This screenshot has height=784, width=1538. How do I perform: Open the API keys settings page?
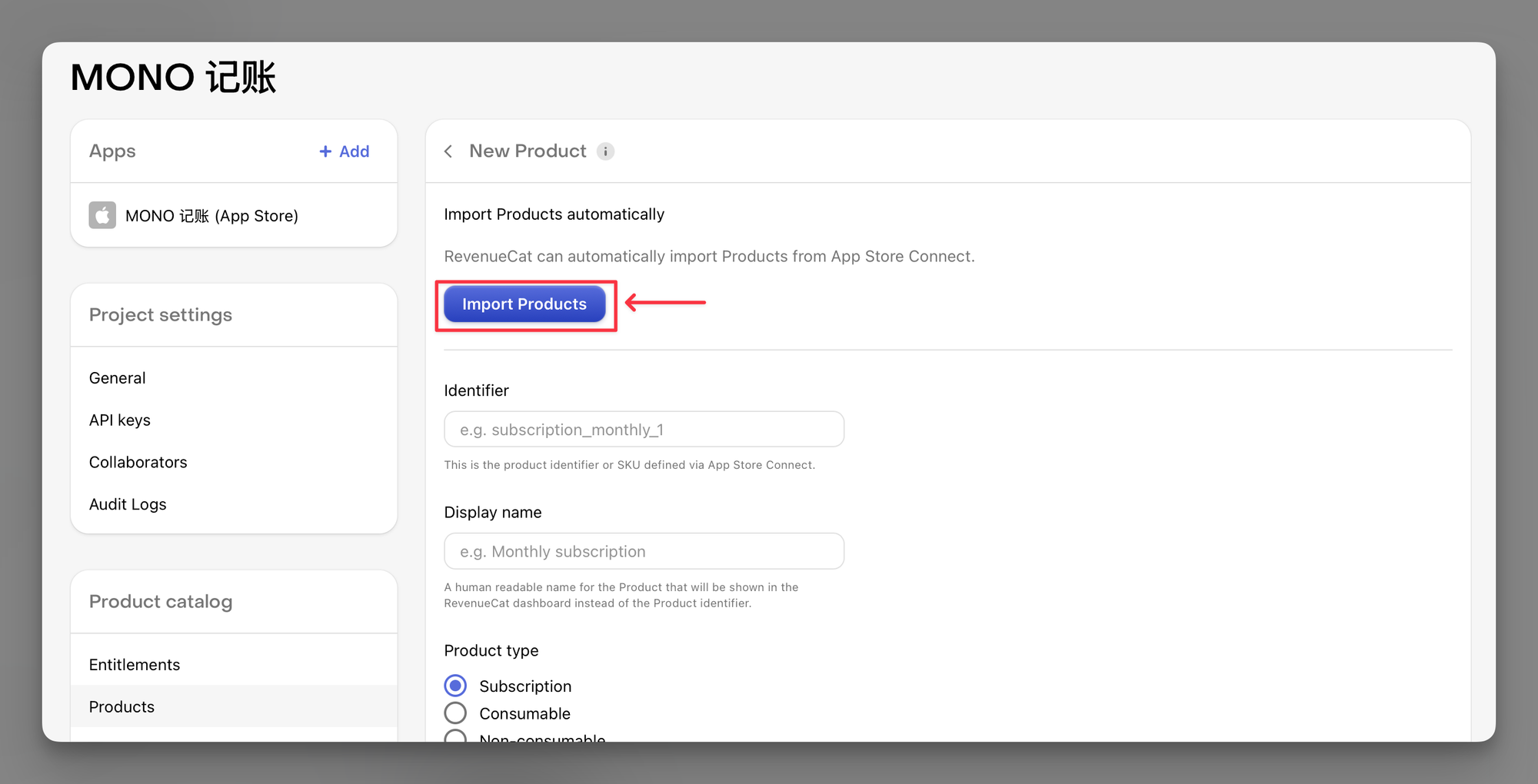click(x=119, y=420)
